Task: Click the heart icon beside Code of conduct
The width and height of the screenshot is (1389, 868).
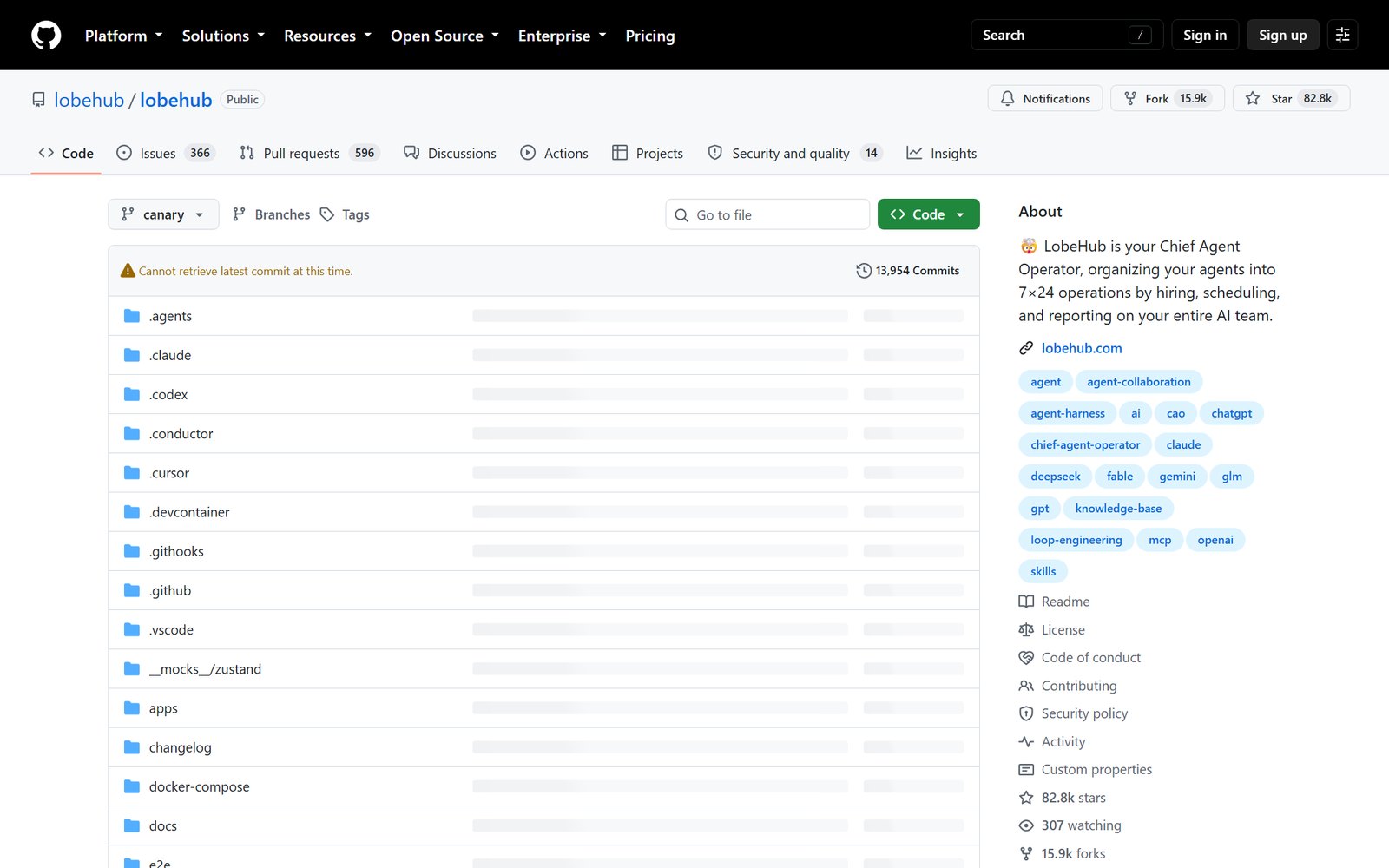Action: (1026, 658)
